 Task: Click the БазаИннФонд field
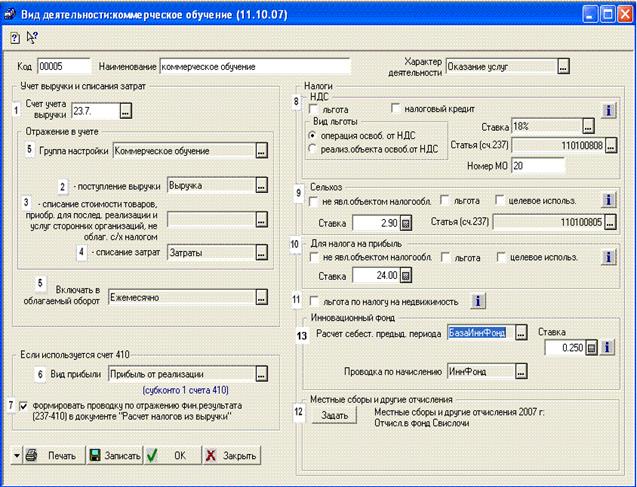tap(481, 333)
